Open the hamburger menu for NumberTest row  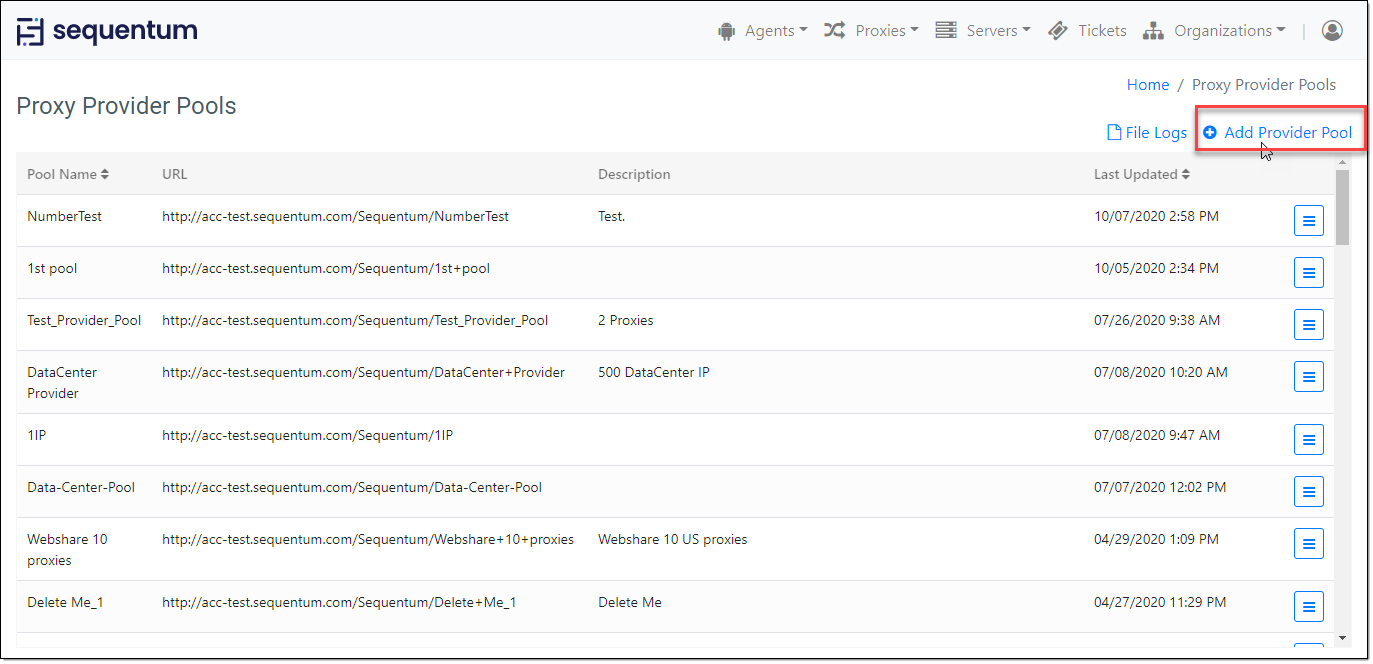(1308, 220)
